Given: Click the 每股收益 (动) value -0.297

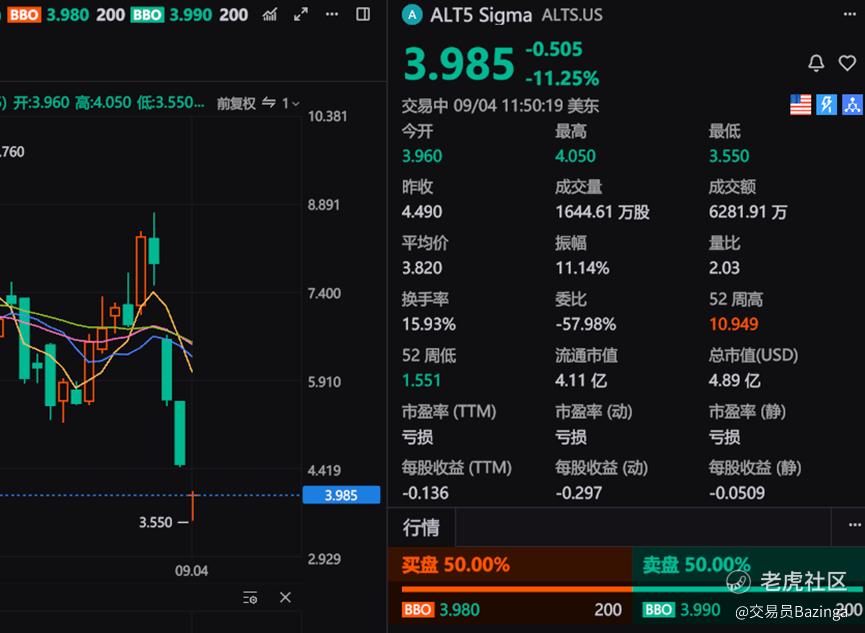Looking at the screenshot, I should tap(578, 493).
